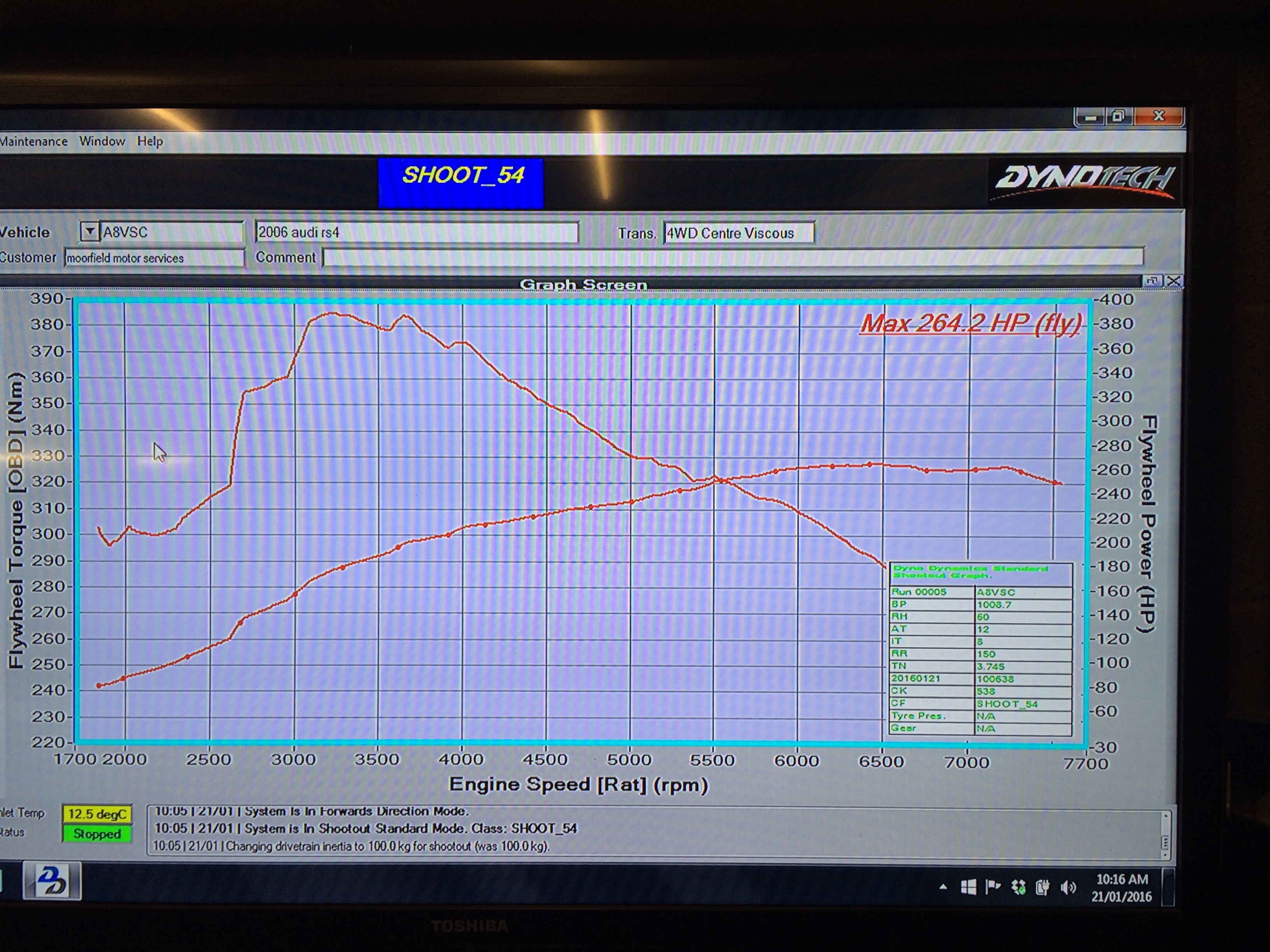This screenshot has height=952, width=1270.
Task: Open the Action Center flag icon
Action: 993,887
